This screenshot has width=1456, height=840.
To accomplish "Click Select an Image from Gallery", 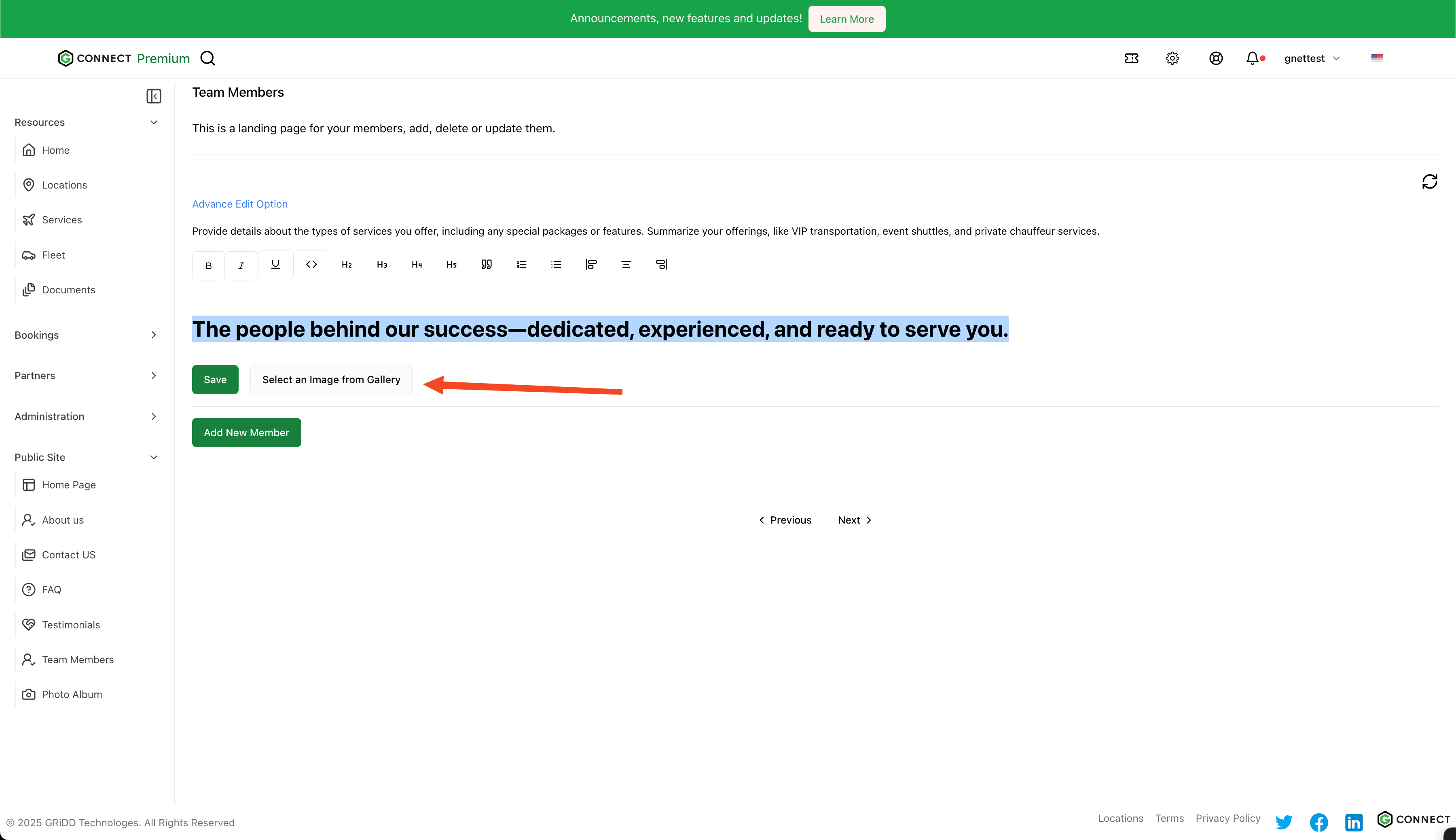I will click(331, 380).
